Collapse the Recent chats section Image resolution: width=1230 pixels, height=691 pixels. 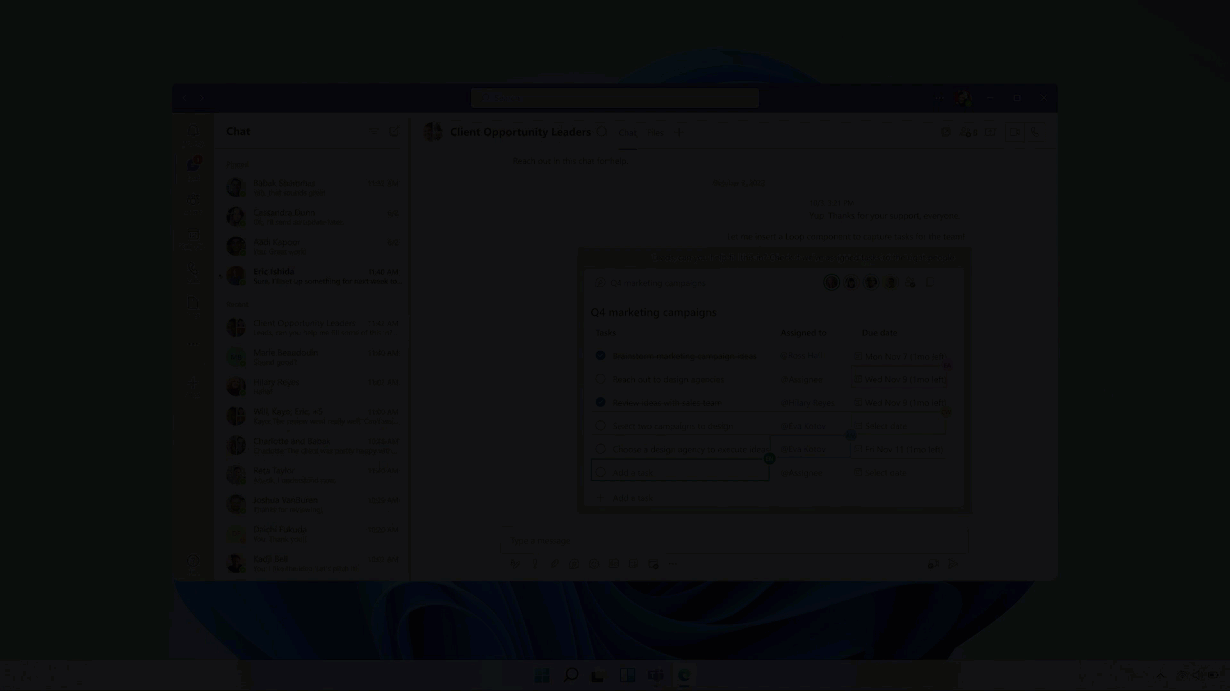237,304
